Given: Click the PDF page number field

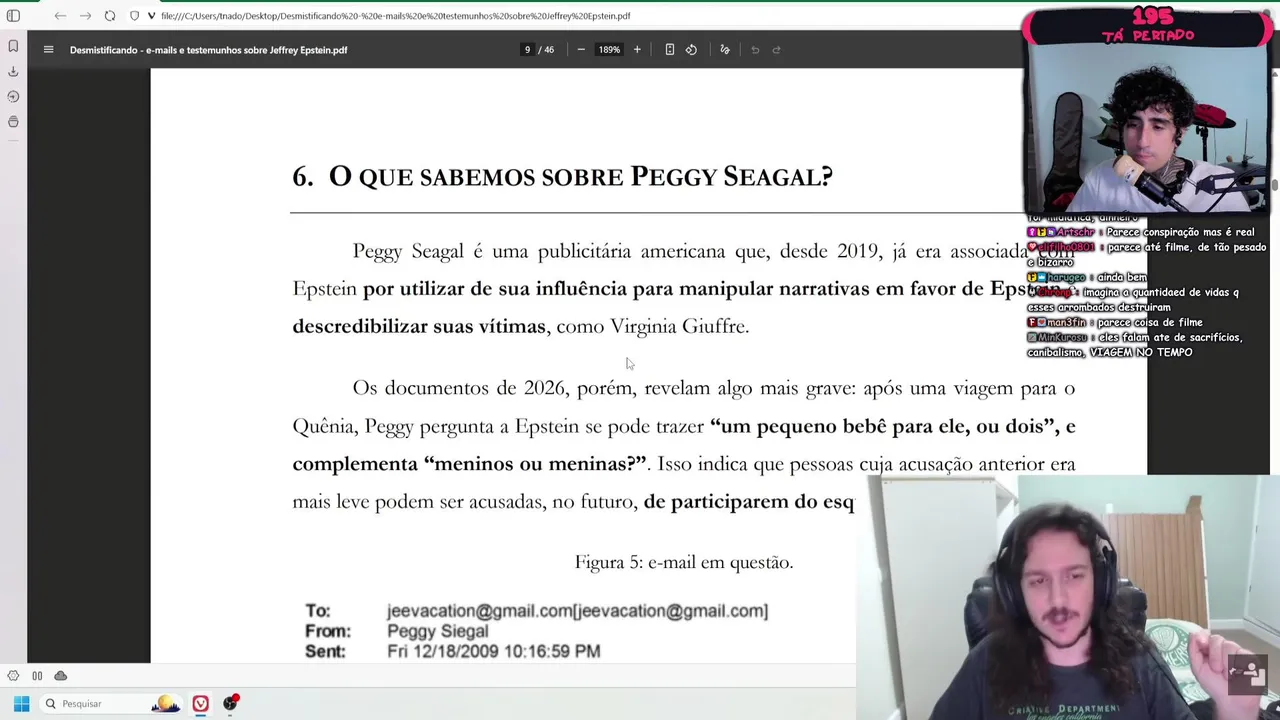Looking at the screenshot, I should click(x=527, y=50).
